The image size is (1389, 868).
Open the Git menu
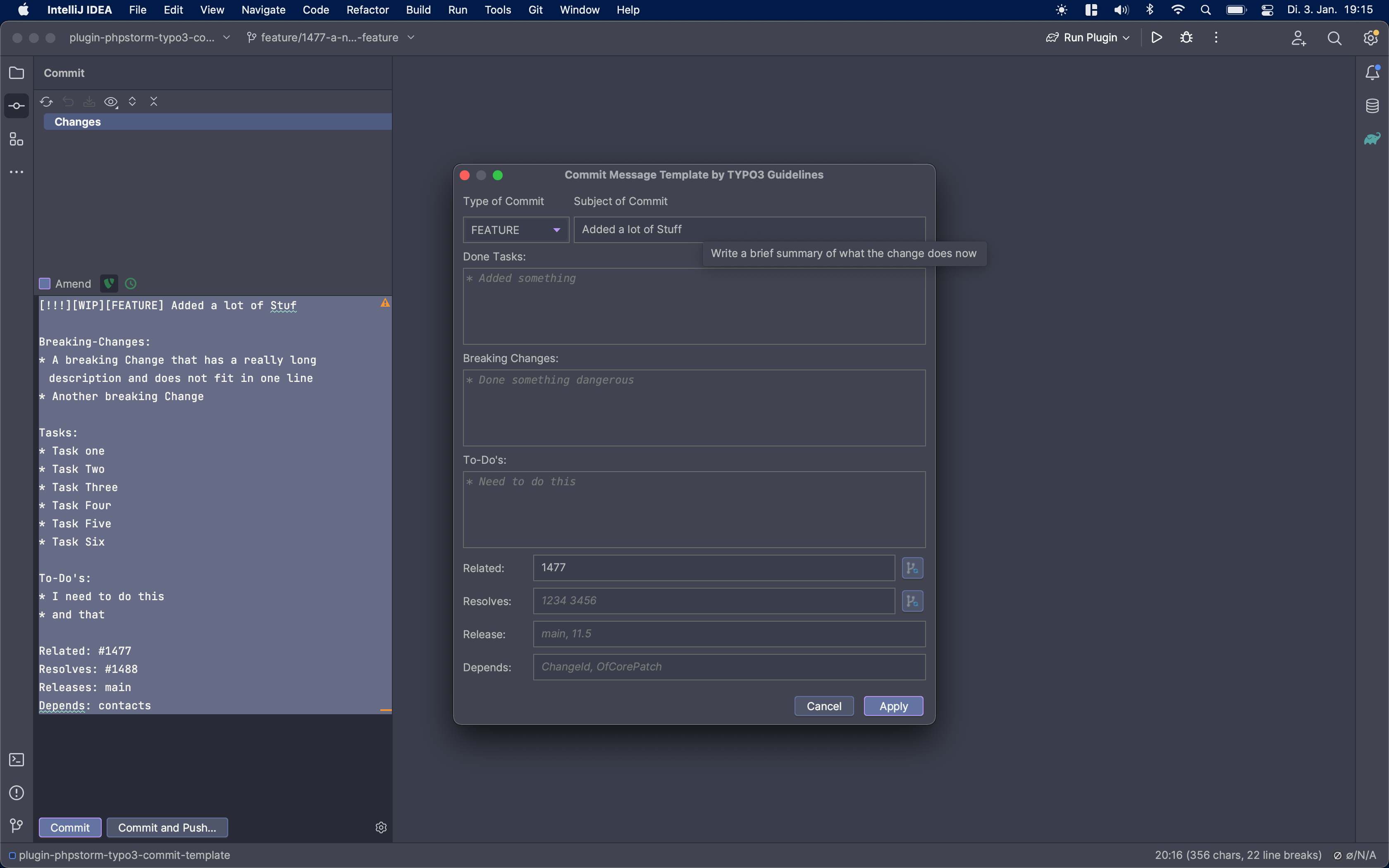[535, 10]
